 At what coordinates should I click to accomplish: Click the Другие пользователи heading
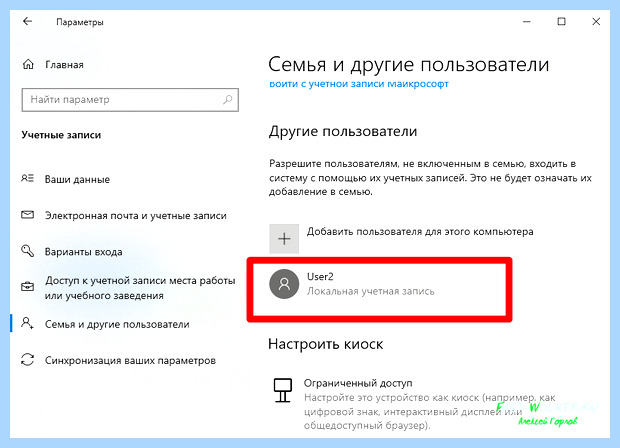click(x=343, y=131)
